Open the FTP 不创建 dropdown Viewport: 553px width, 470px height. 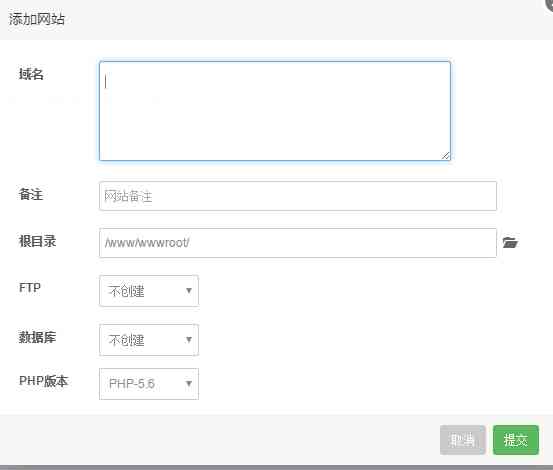[x=149, y=291]
